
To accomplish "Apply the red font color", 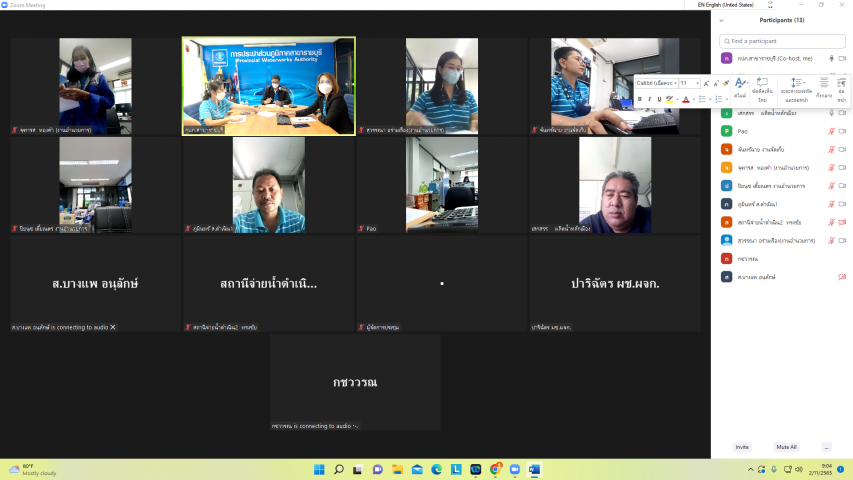I will (x=686, y=99).
